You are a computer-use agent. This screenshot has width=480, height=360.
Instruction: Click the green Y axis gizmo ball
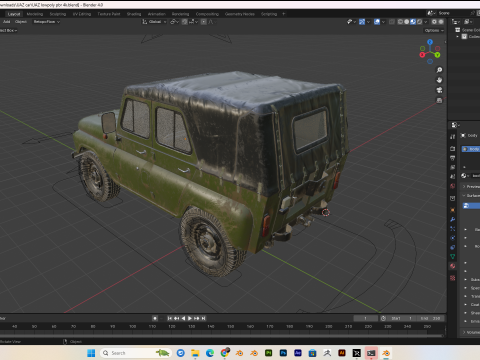click(437, 55)
